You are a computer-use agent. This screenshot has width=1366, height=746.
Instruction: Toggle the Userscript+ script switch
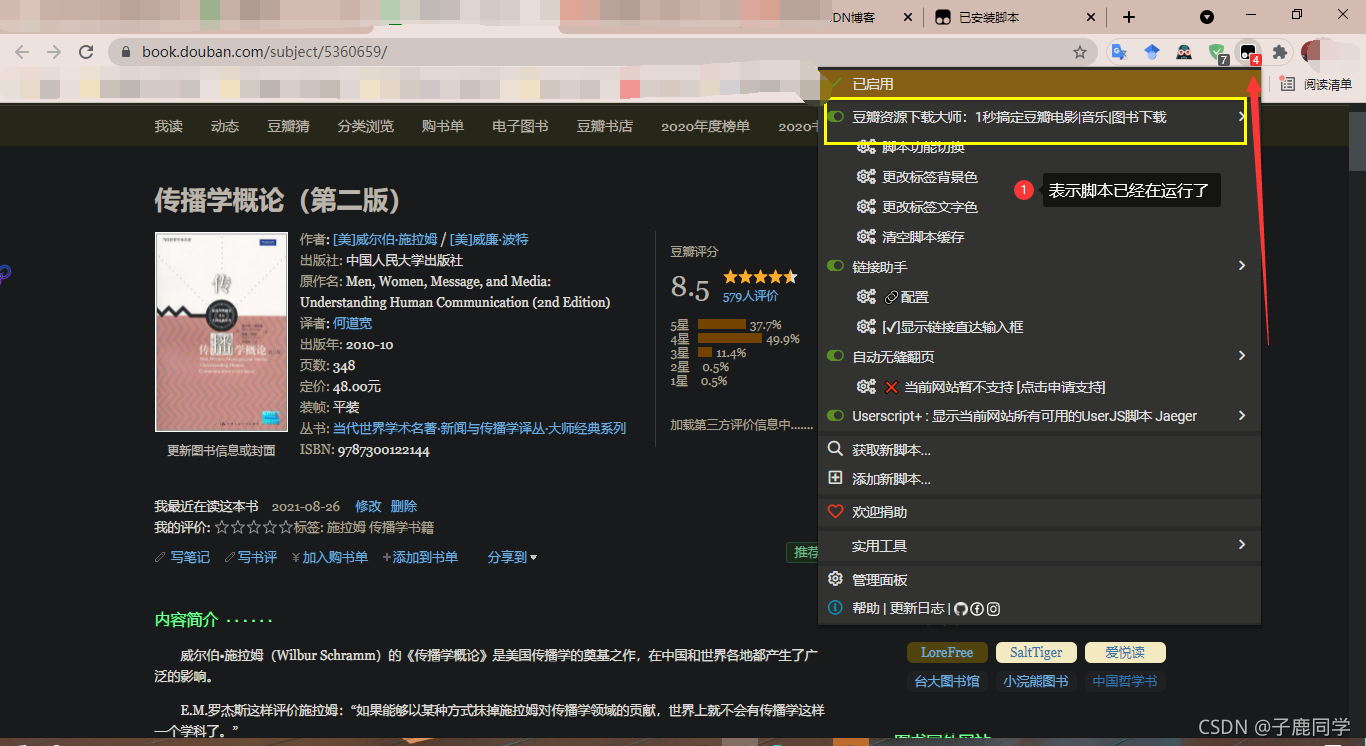coord(836,416)
